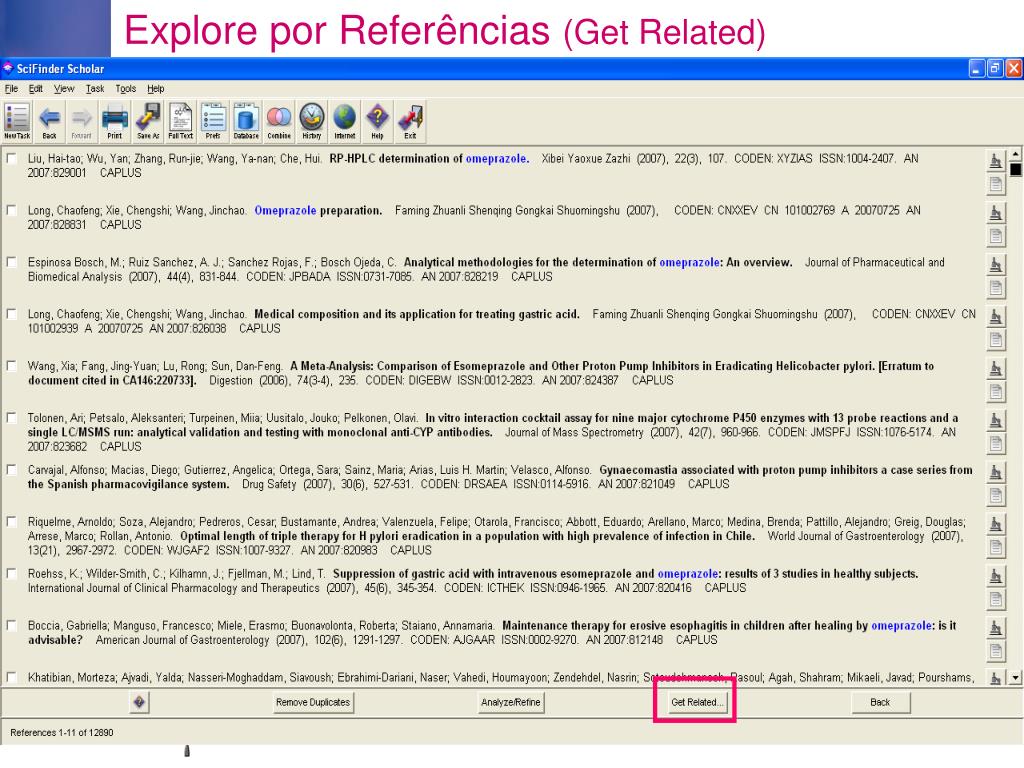Click 'Analytical methodologies for the determination of omeprazole' title
The width and height of the screenshot is (1024, 768).
(x=562, y=262)
